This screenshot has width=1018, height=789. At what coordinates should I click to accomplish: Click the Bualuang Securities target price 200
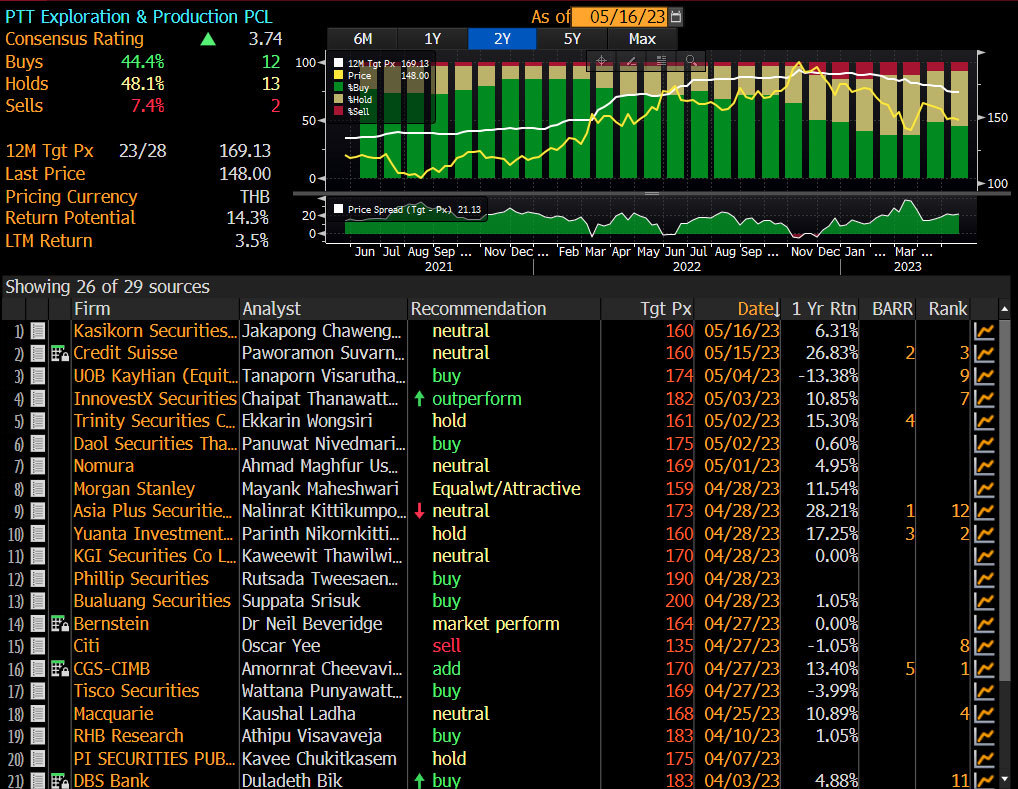point(679,601)
